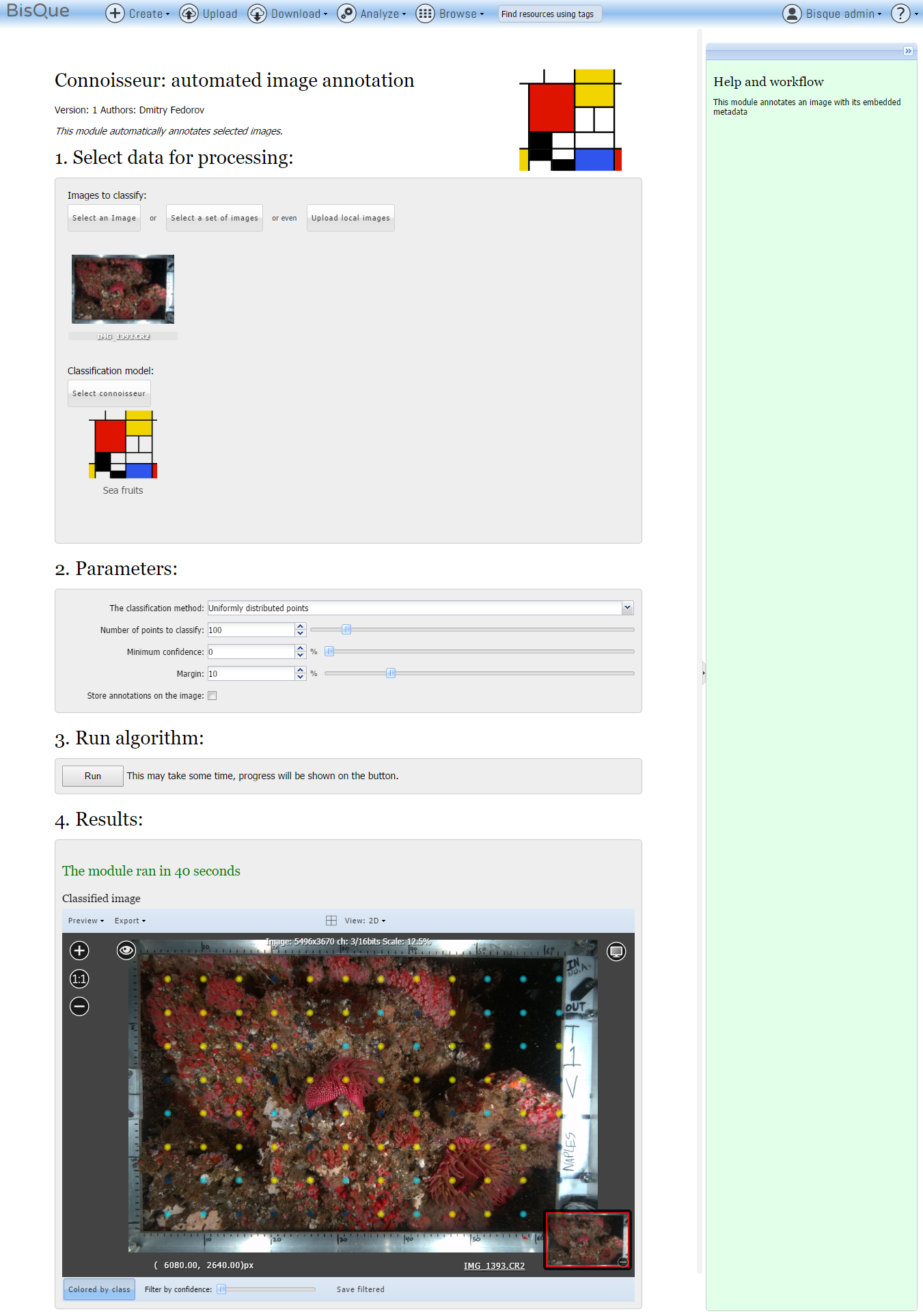Click the viewer grid layout icon

click(x=331, y=921)
